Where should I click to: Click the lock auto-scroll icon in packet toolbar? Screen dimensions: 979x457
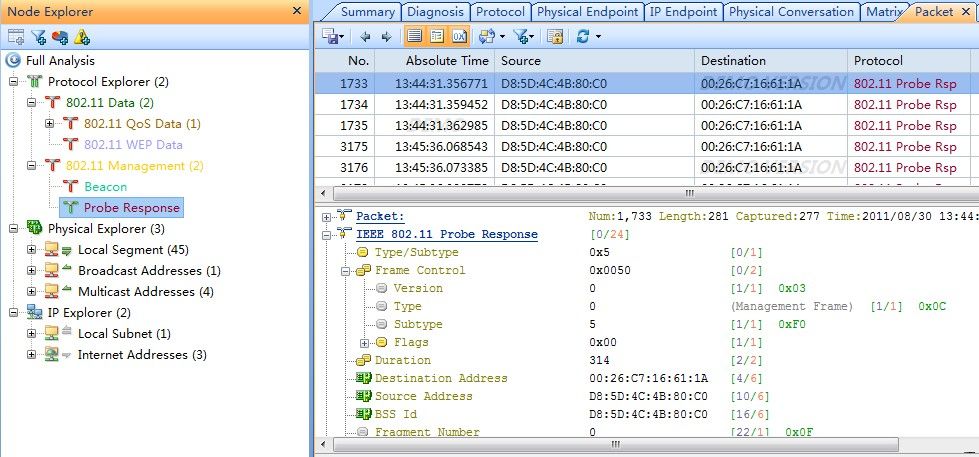(553, 36)
